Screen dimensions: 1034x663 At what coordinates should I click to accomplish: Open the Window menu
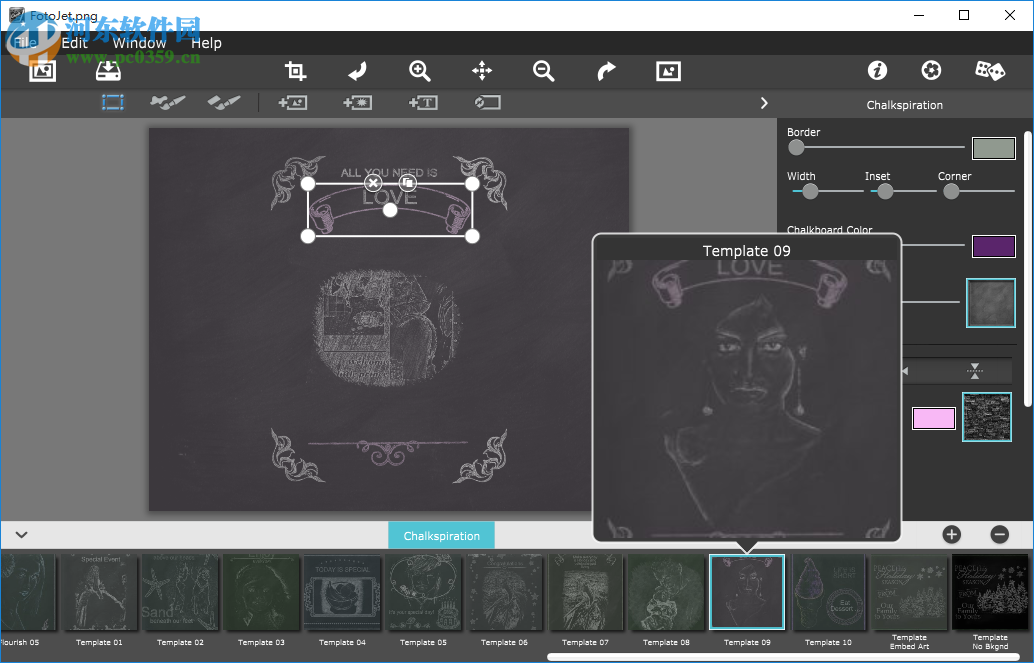[x=139, y=43]
